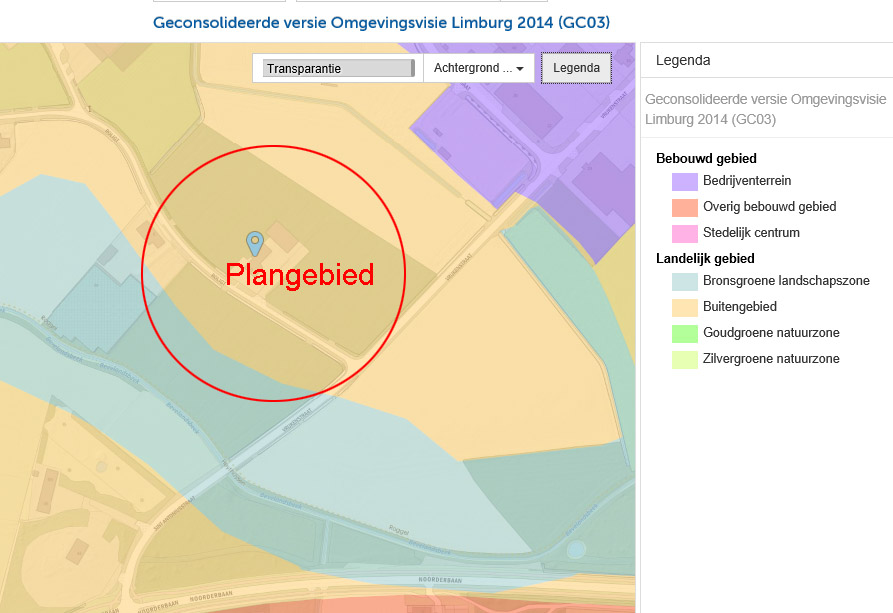Image resolution: width=893 pixels, height=613 pixels.
Task: Click the blue location pin marker
Action: point(255,243)
